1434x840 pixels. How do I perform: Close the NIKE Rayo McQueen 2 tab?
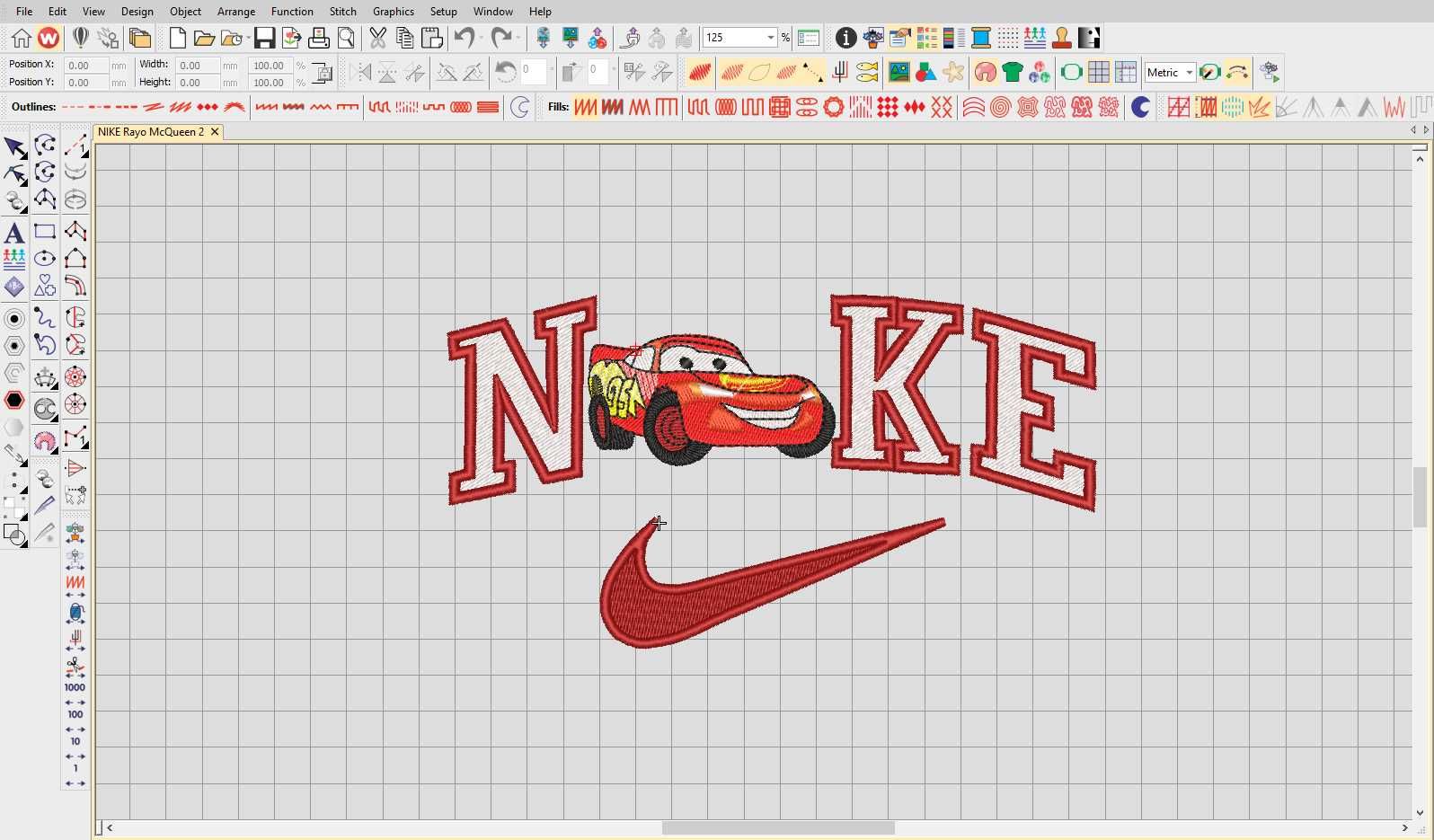tap(215, 131)
